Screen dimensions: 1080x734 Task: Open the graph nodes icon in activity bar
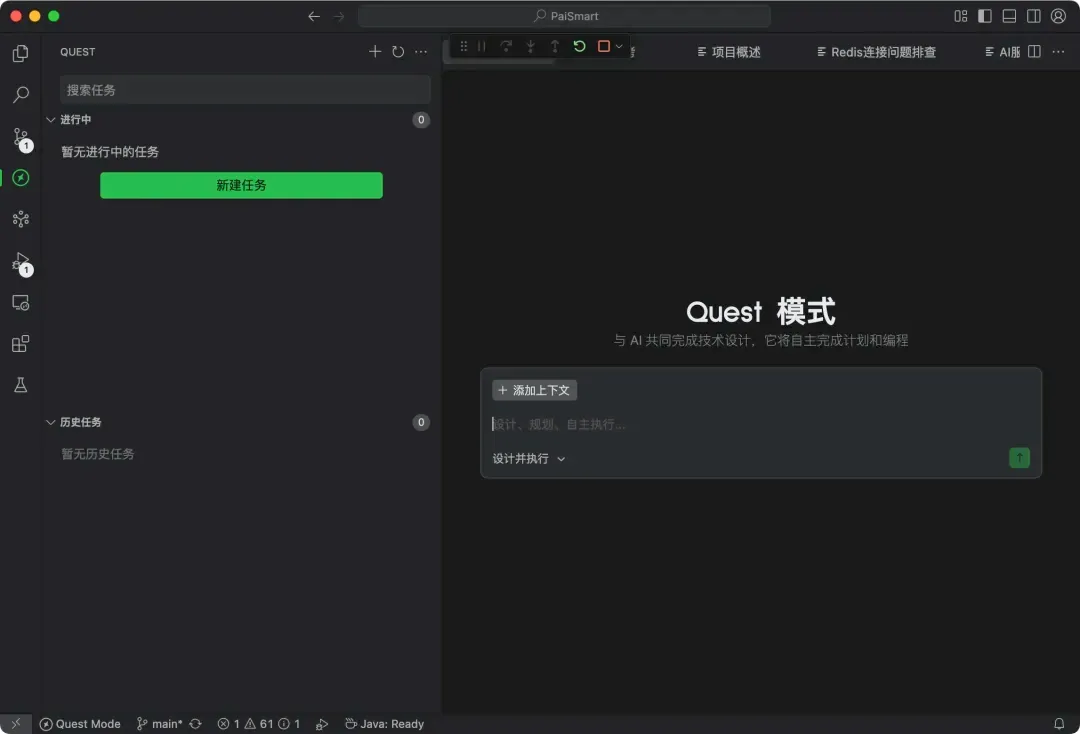21,219
